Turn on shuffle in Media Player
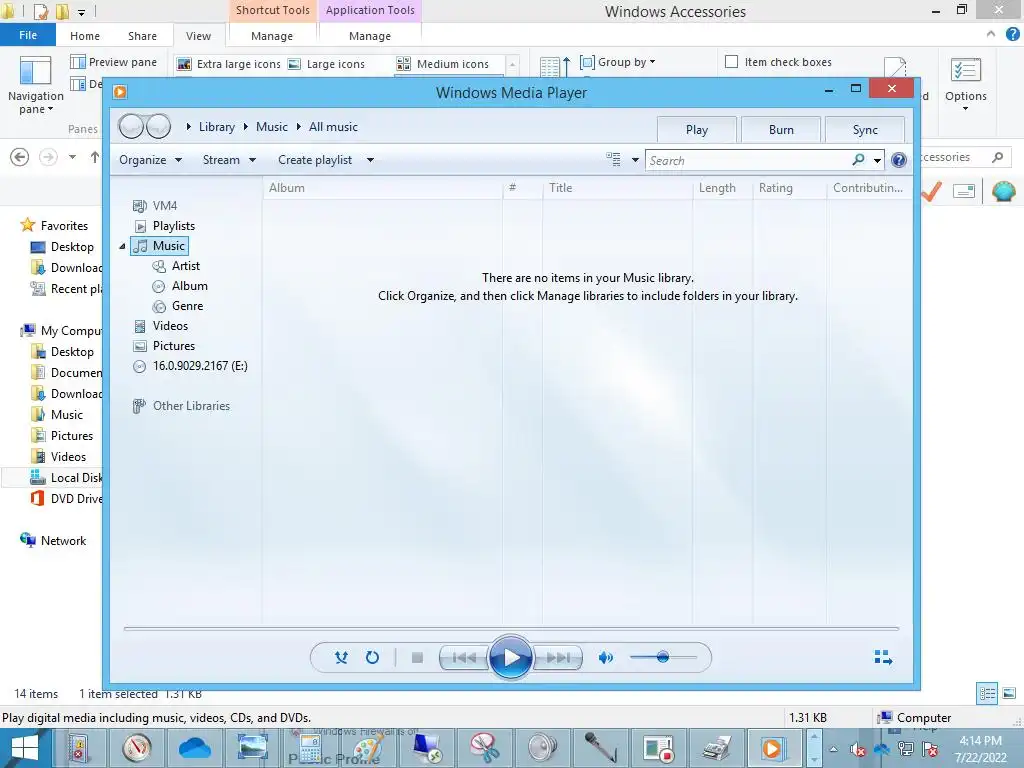1024x768 pixels. click(x=341, y=657)
